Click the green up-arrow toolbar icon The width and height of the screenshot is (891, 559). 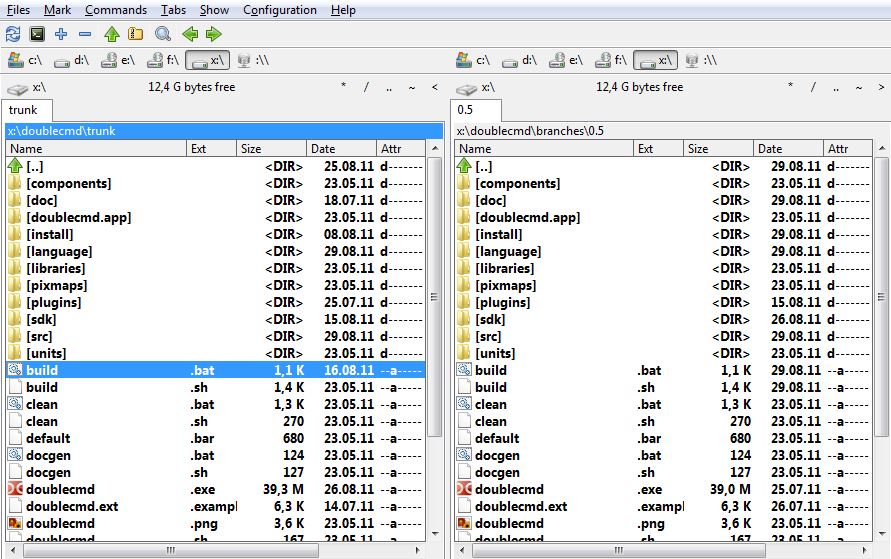[112, 35]
